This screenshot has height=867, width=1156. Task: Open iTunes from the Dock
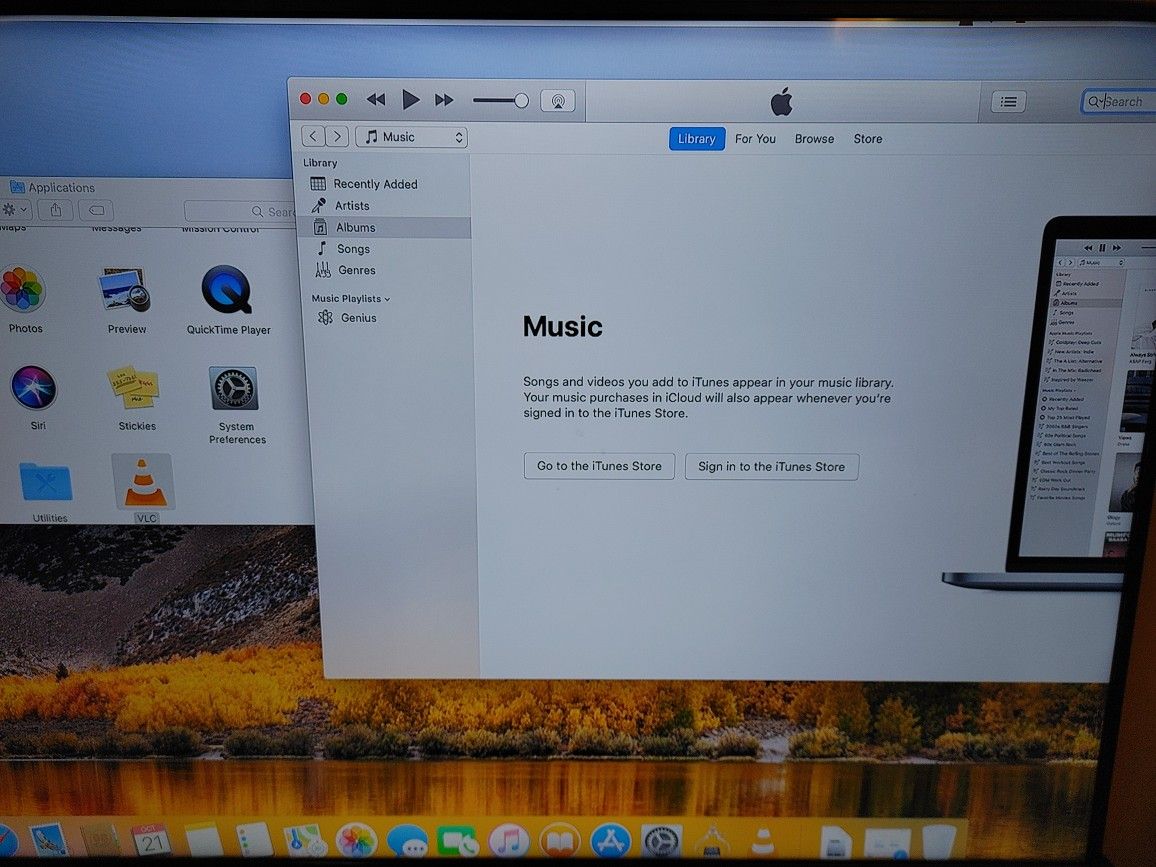pyautogui.click(x=509, y=841)
